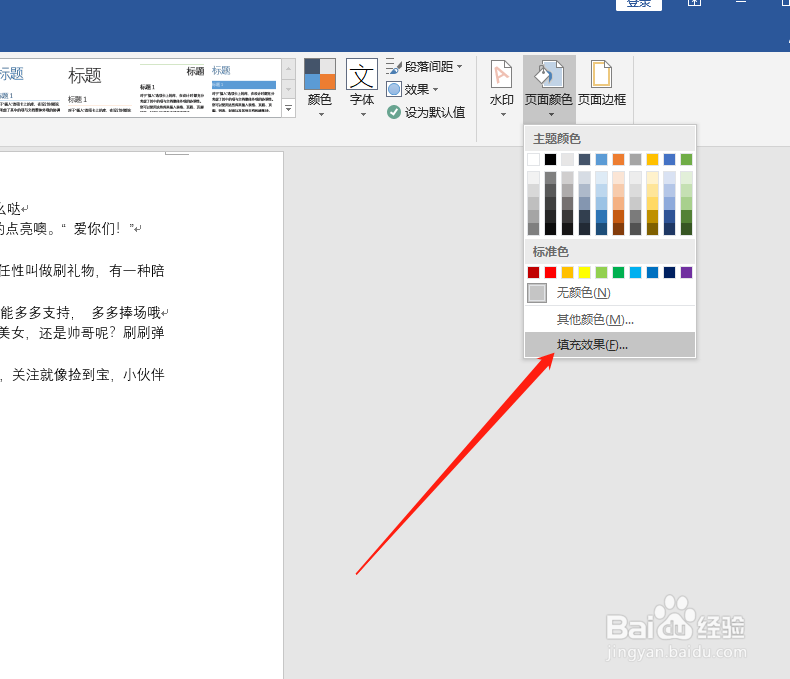790x679 pixels.
Task: Select light green standard color swatch
Action: tap(602, 273)
